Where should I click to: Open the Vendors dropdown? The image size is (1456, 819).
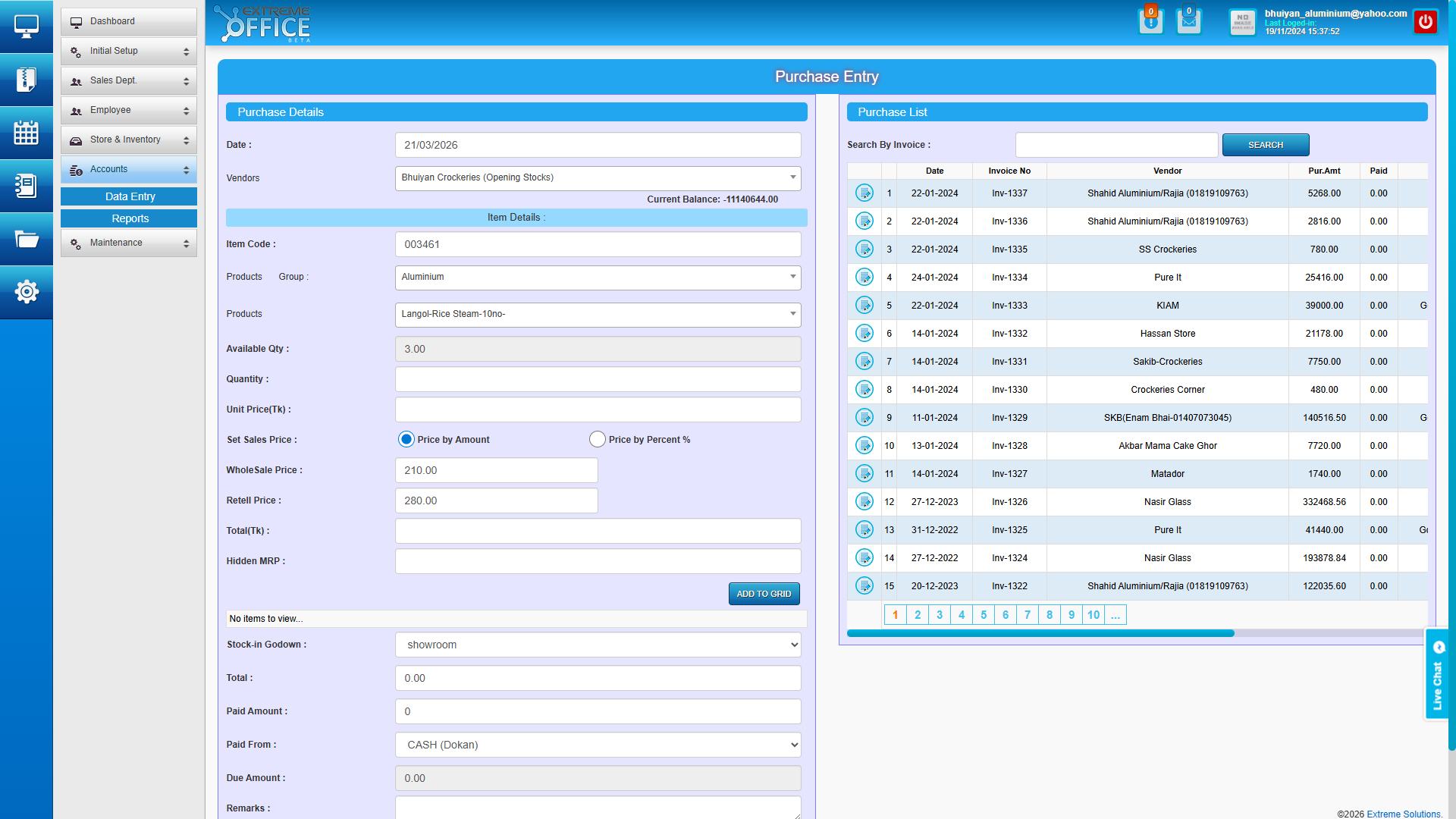pyautogui.click(x=598, y=178)
